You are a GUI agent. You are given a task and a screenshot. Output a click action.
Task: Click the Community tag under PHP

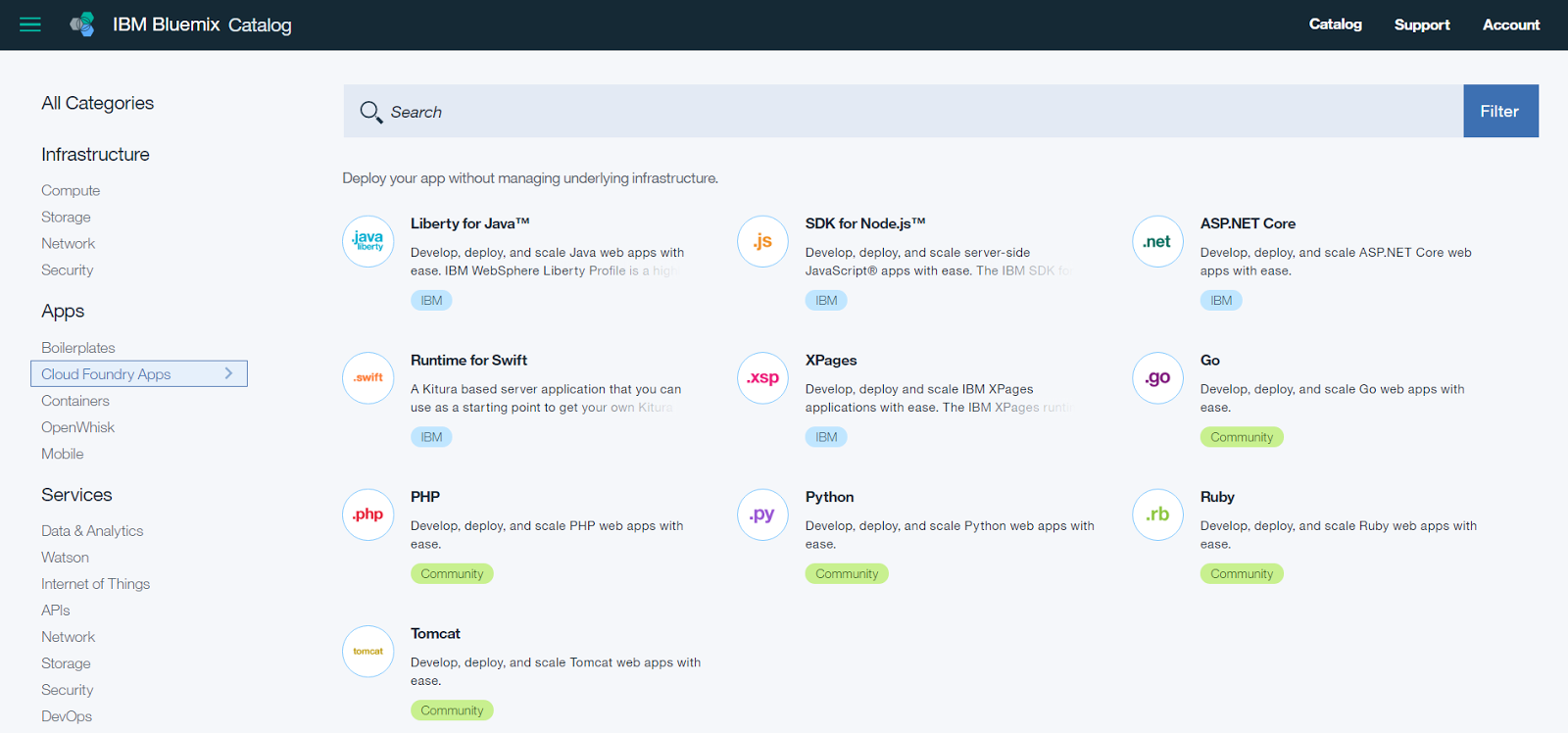click(x=452, y=573)
